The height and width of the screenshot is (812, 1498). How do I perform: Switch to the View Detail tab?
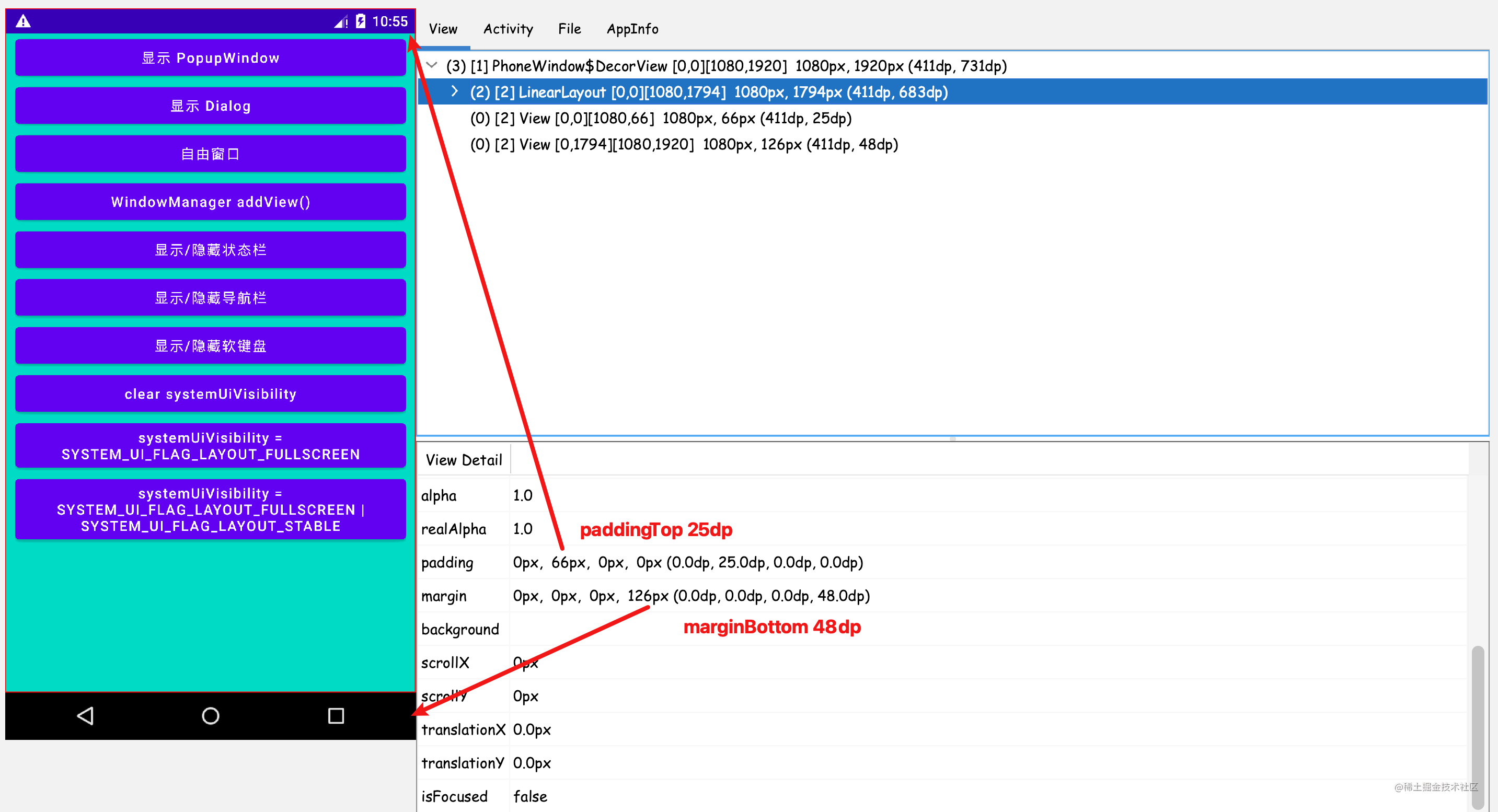(463, 459)
